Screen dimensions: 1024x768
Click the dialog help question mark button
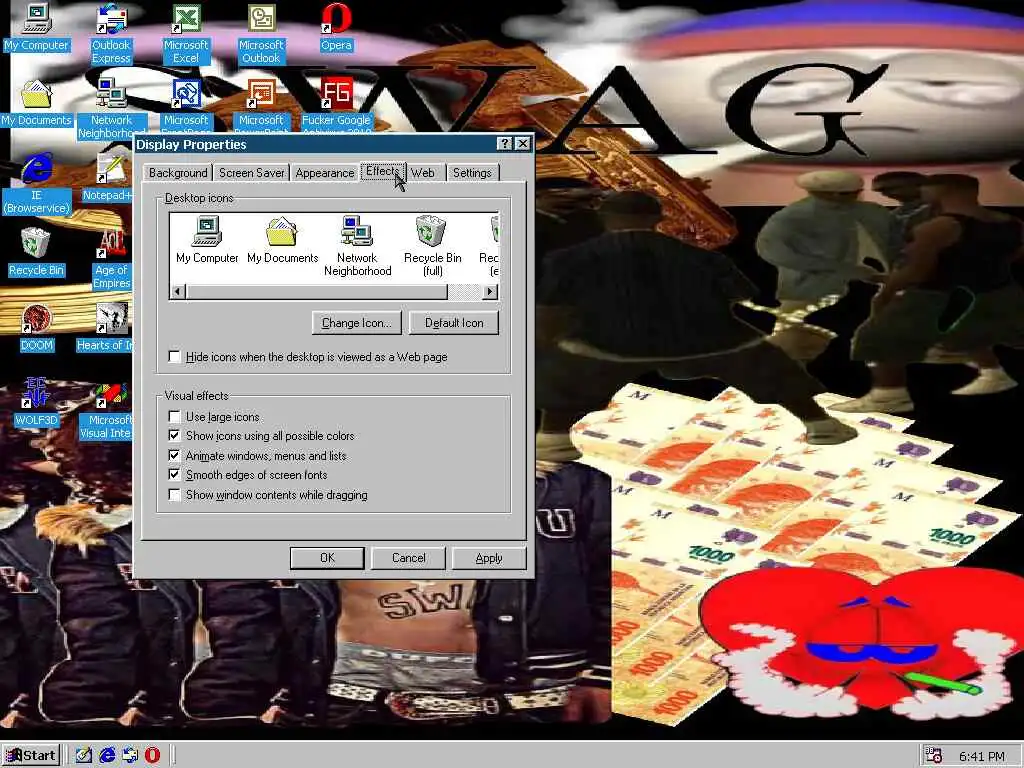[x=504, y=144]
